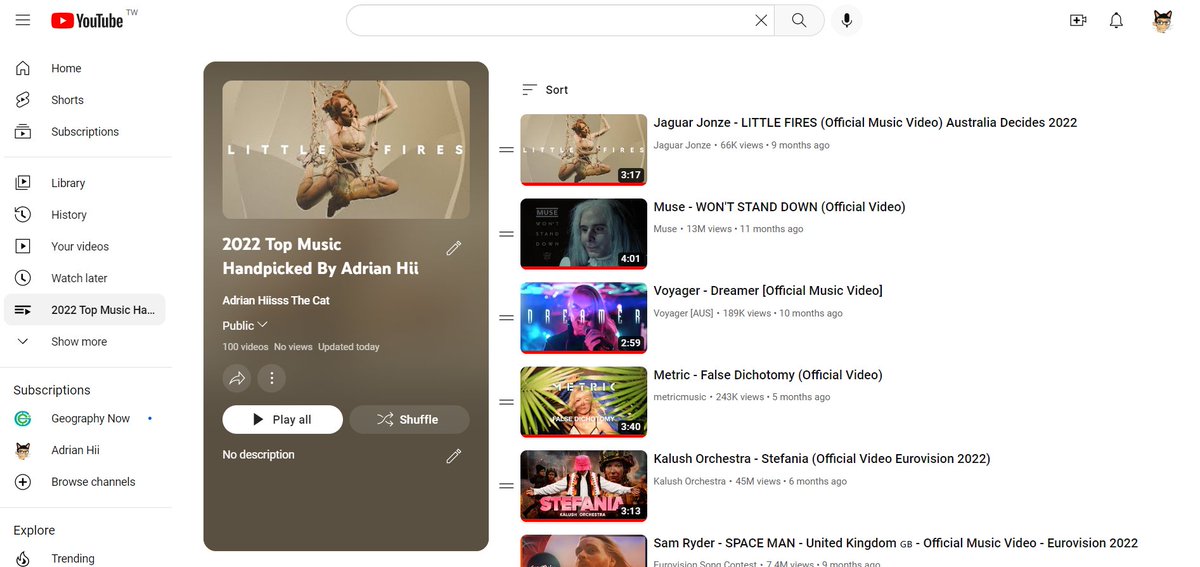
Task: Click the Kalush Orchestra Stefania thumbnail
Action: [x=583, y=486]
